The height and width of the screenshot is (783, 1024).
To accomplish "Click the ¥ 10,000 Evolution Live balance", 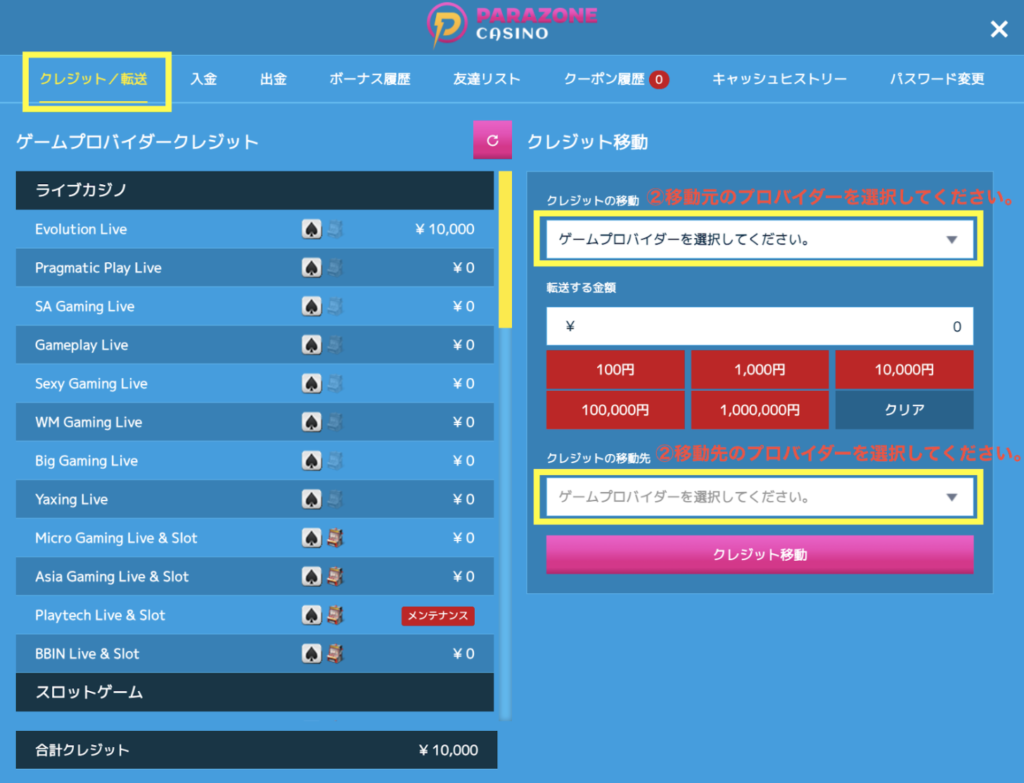I will tap(445, 229).
